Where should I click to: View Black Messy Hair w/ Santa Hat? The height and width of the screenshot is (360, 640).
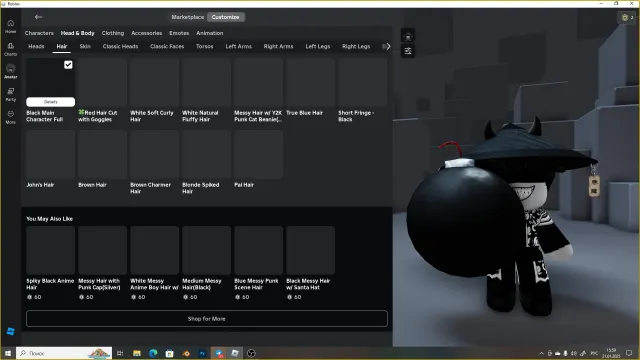[x=311, y=250]
